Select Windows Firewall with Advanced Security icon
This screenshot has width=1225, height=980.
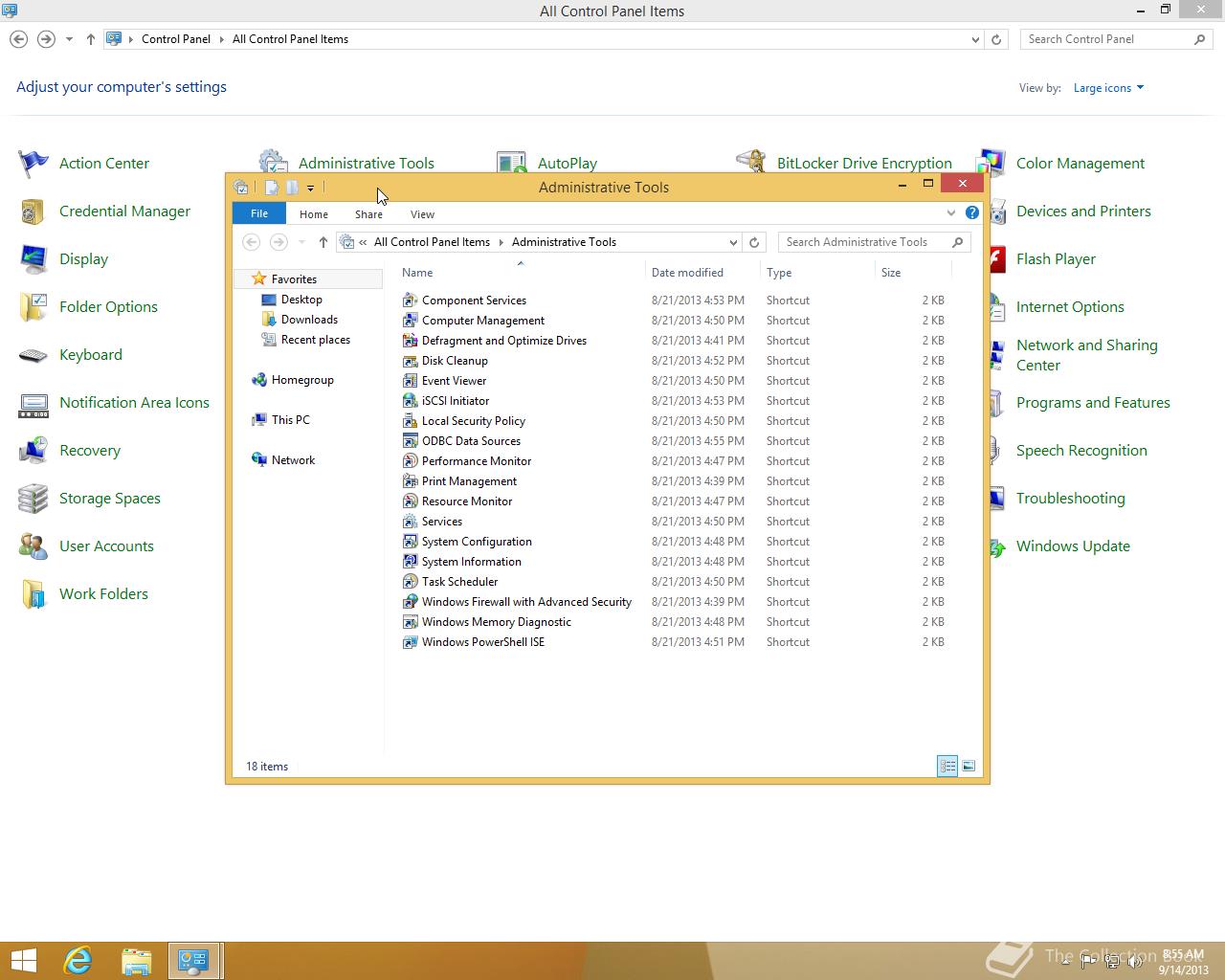[x=410, y=602]
